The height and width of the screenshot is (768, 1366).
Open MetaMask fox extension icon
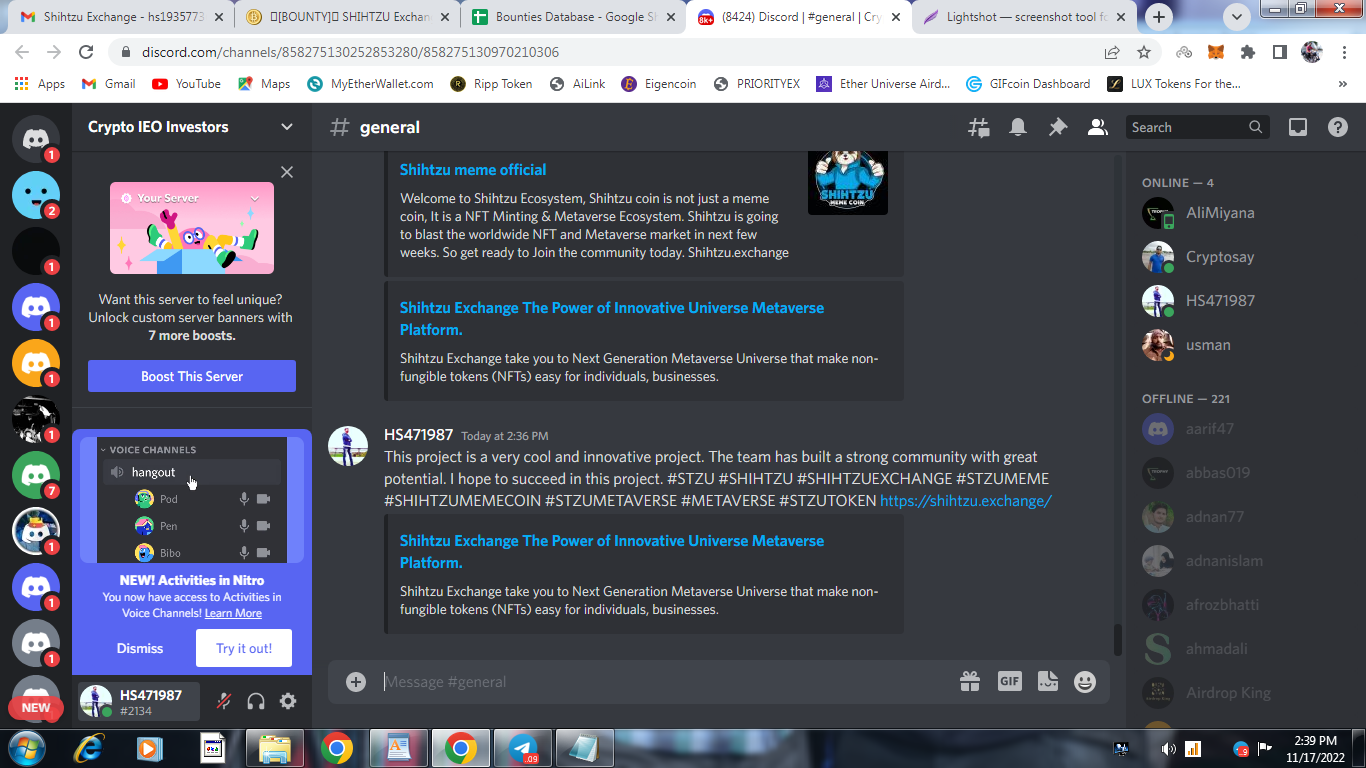coord(1216,52)
